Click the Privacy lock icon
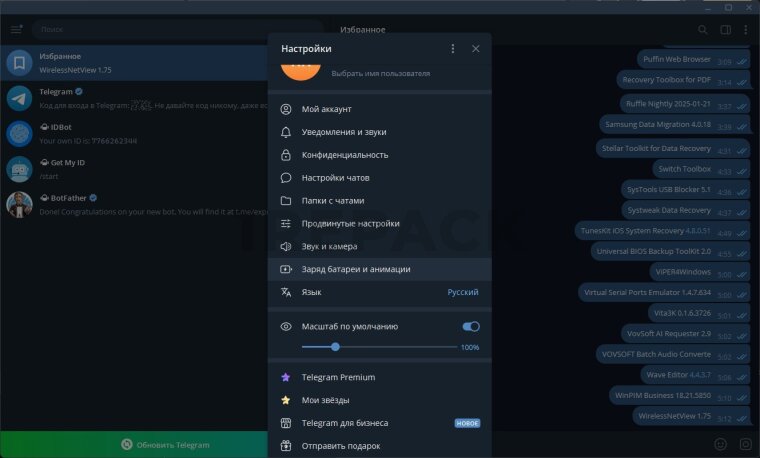 point(286,155)
